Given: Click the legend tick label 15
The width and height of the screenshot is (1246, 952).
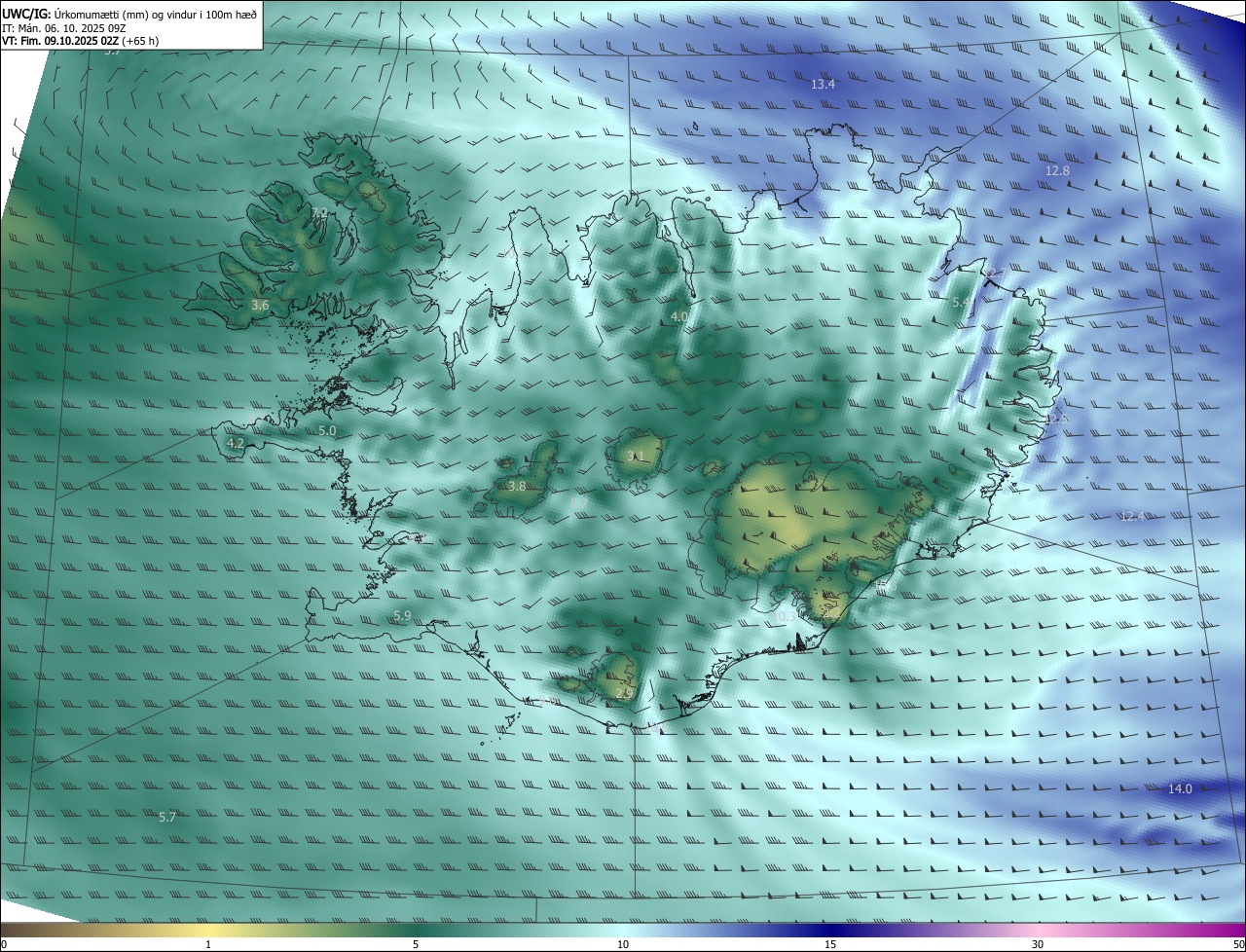Looking at the screenshot, I should click(x=830, y=944).
